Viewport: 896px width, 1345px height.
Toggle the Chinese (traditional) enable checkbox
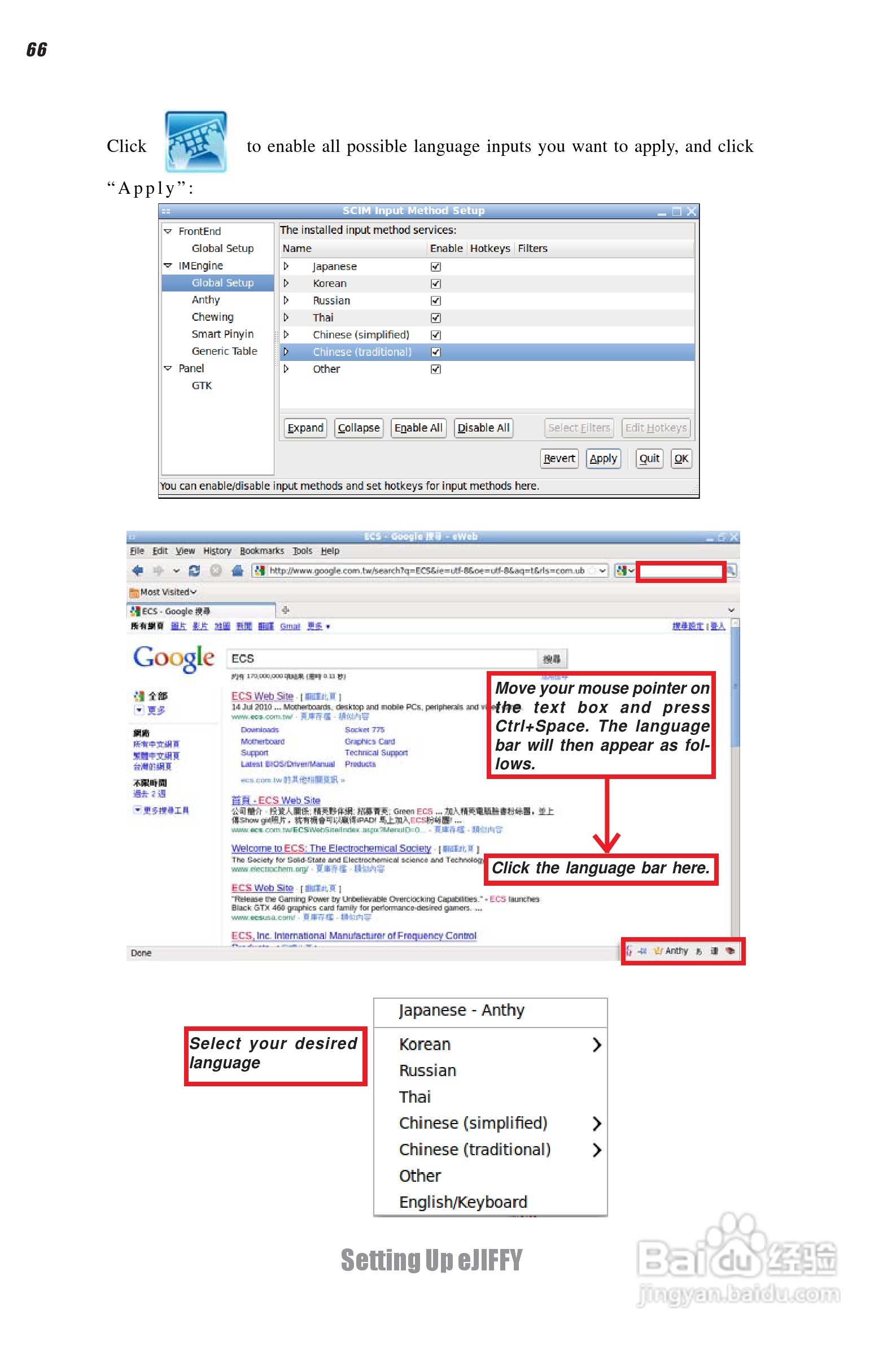point(435,352)
